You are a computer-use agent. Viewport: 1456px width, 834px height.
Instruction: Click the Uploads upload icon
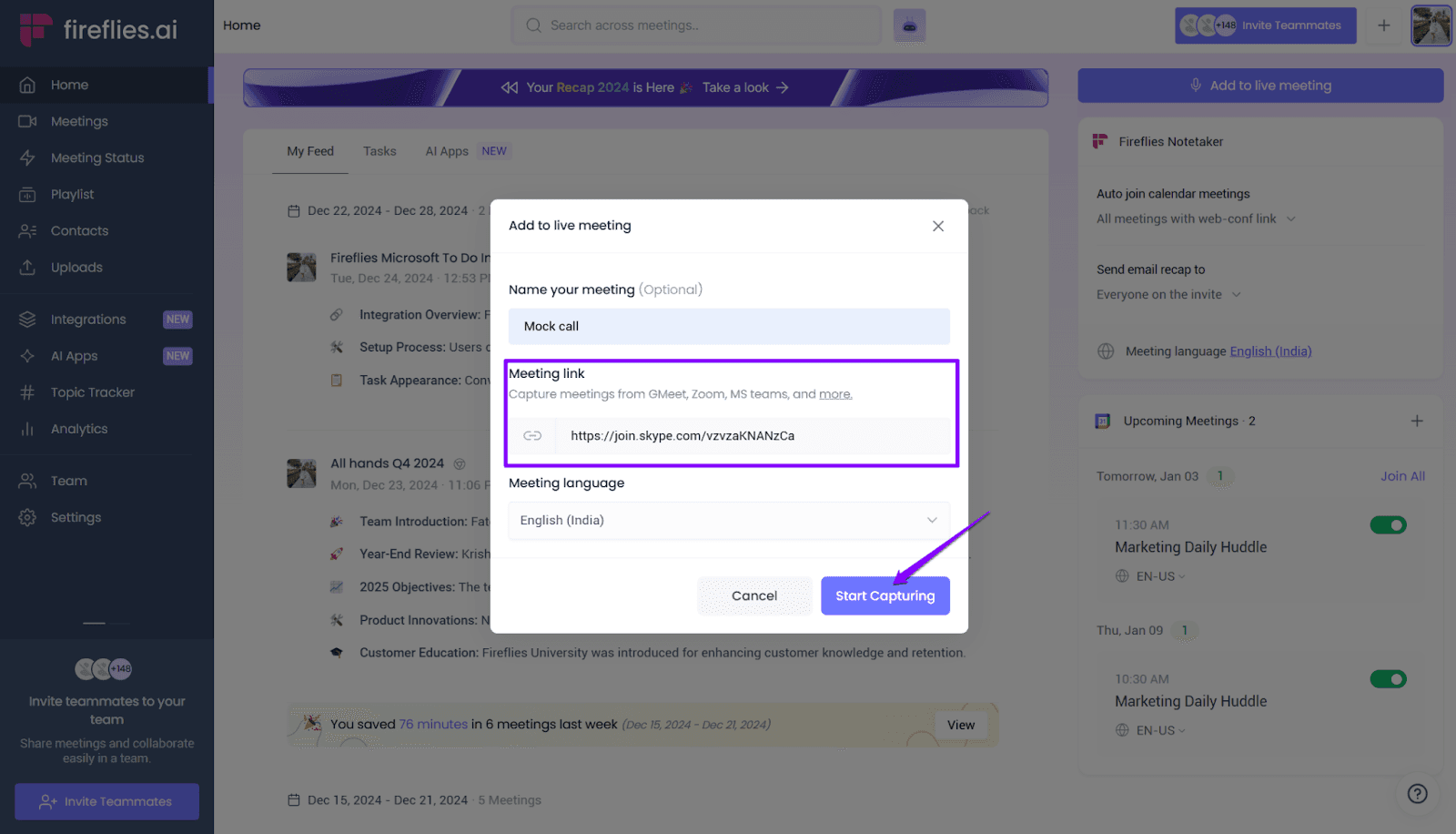(27, 267)
